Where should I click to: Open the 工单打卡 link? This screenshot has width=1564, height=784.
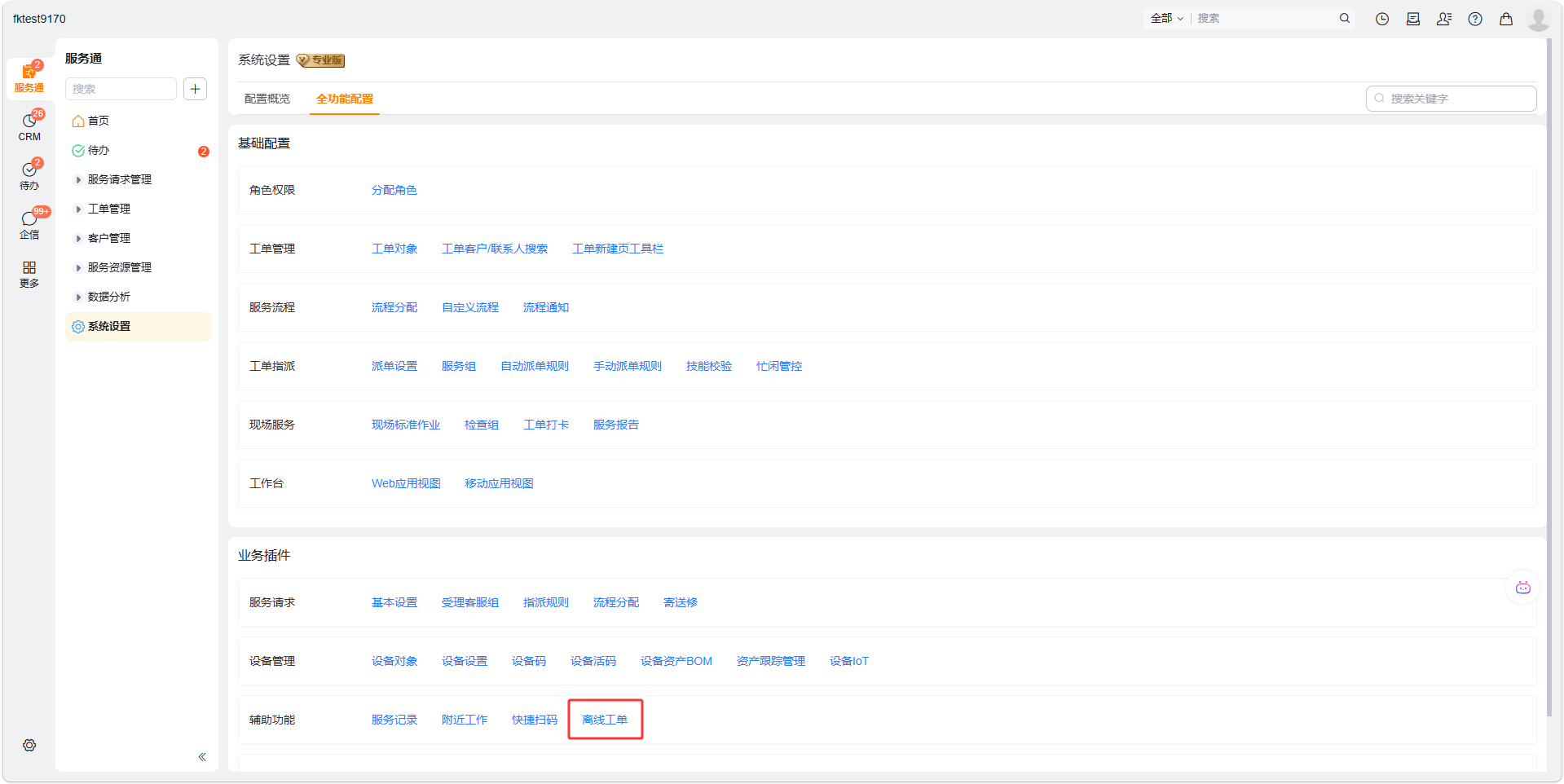(546, 425)
